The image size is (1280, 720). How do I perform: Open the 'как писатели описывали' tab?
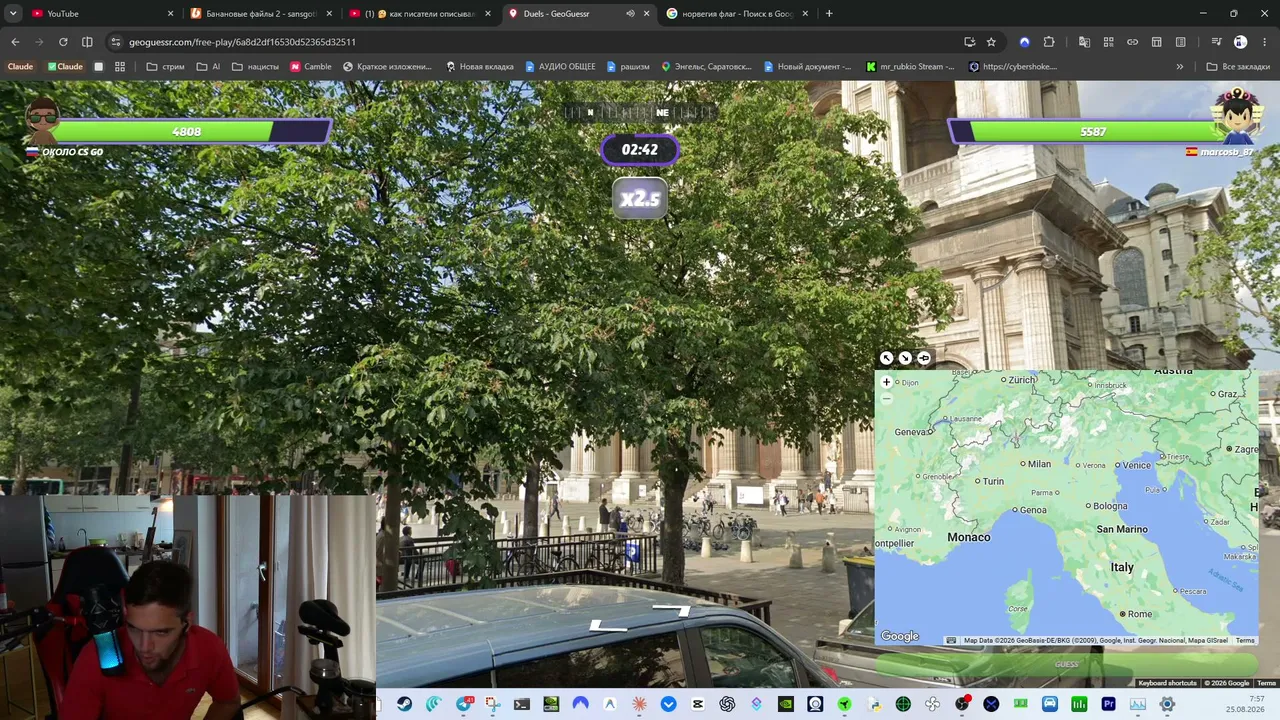tap(421, 14)
